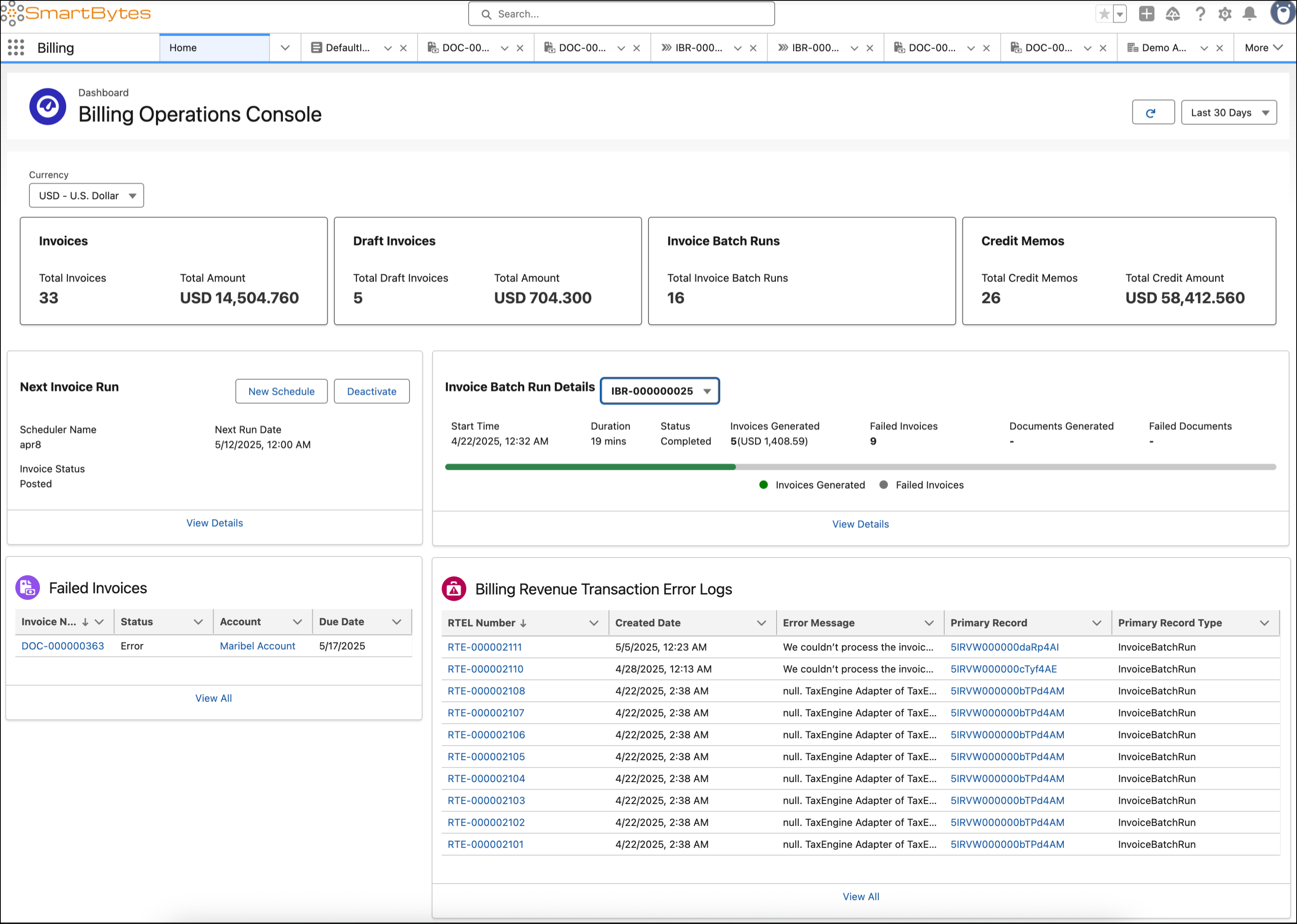The width and height of the screenshot is (1297, 924).
Task: Click View All under Failed Invoices
Action: [x=213, y=698]
